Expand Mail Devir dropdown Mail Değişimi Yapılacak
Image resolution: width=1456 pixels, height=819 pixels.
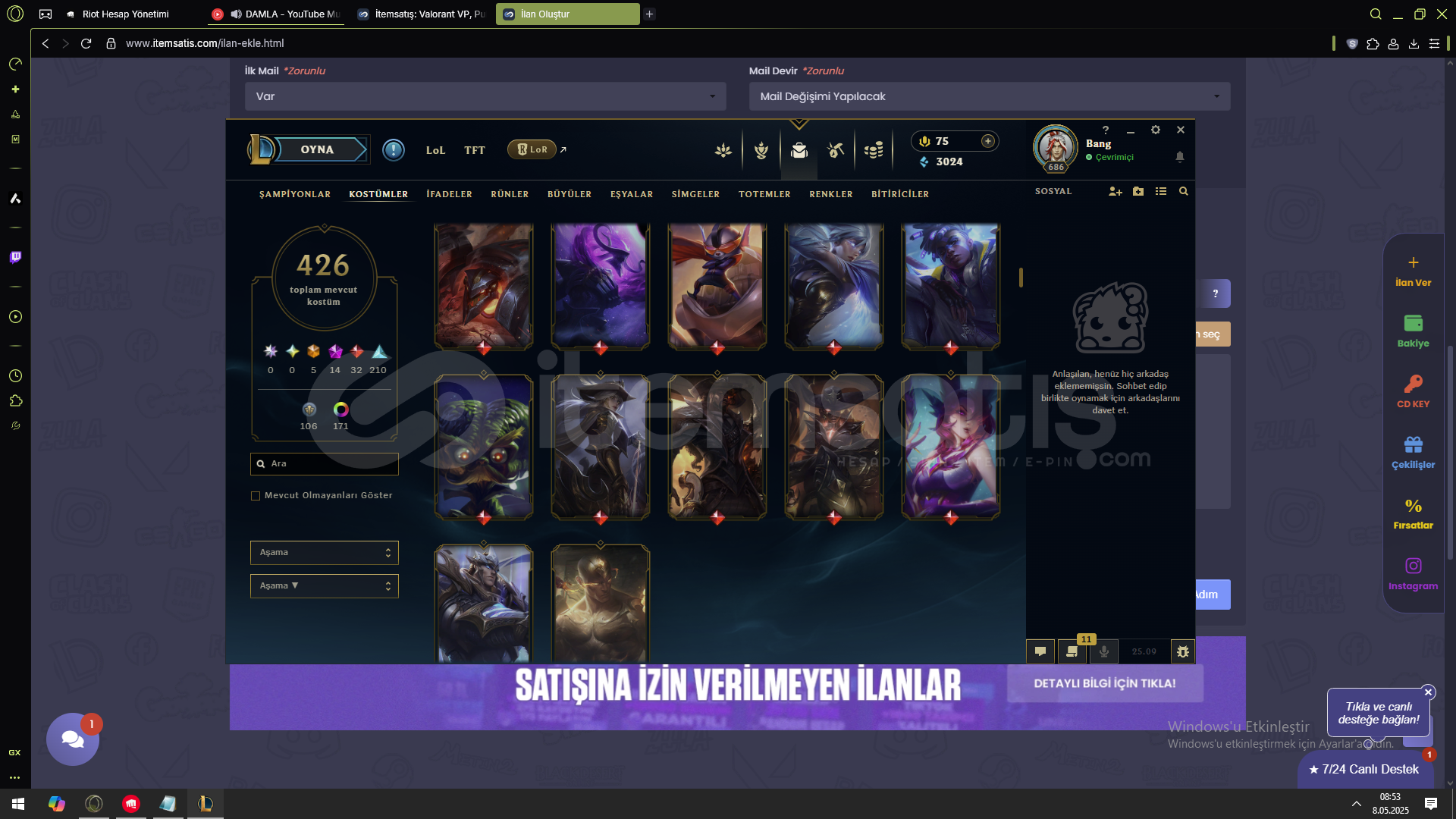(990, 96)
